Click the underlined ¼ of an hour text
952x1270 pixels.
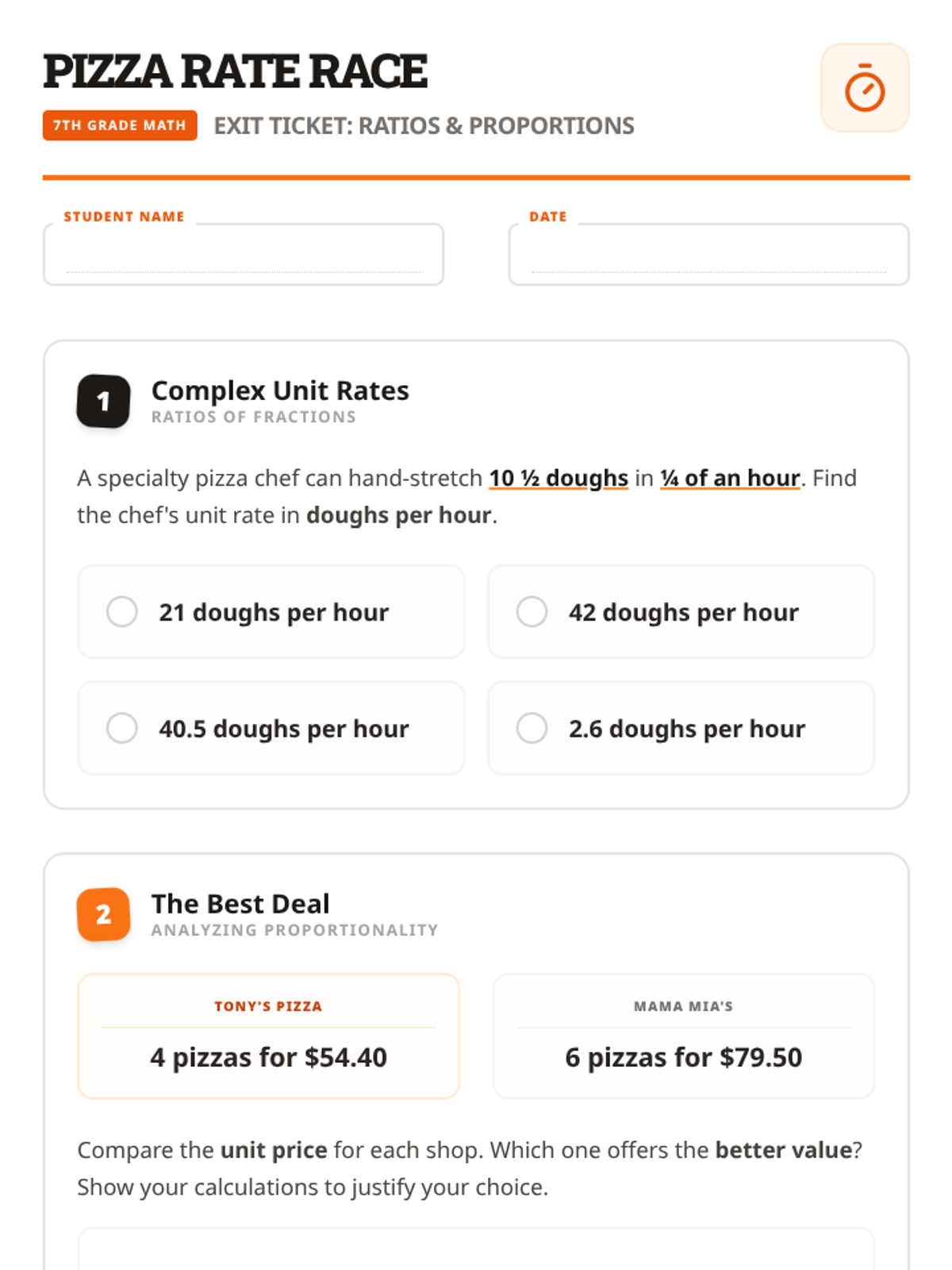[x=730, y=478]
